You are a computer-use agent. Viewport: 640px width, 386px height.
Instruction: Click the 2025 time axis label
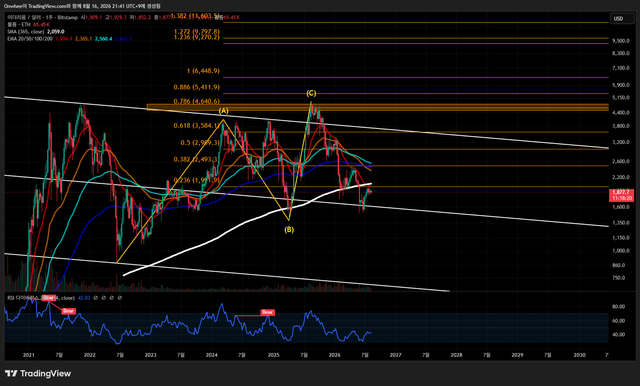click(273, 355)
